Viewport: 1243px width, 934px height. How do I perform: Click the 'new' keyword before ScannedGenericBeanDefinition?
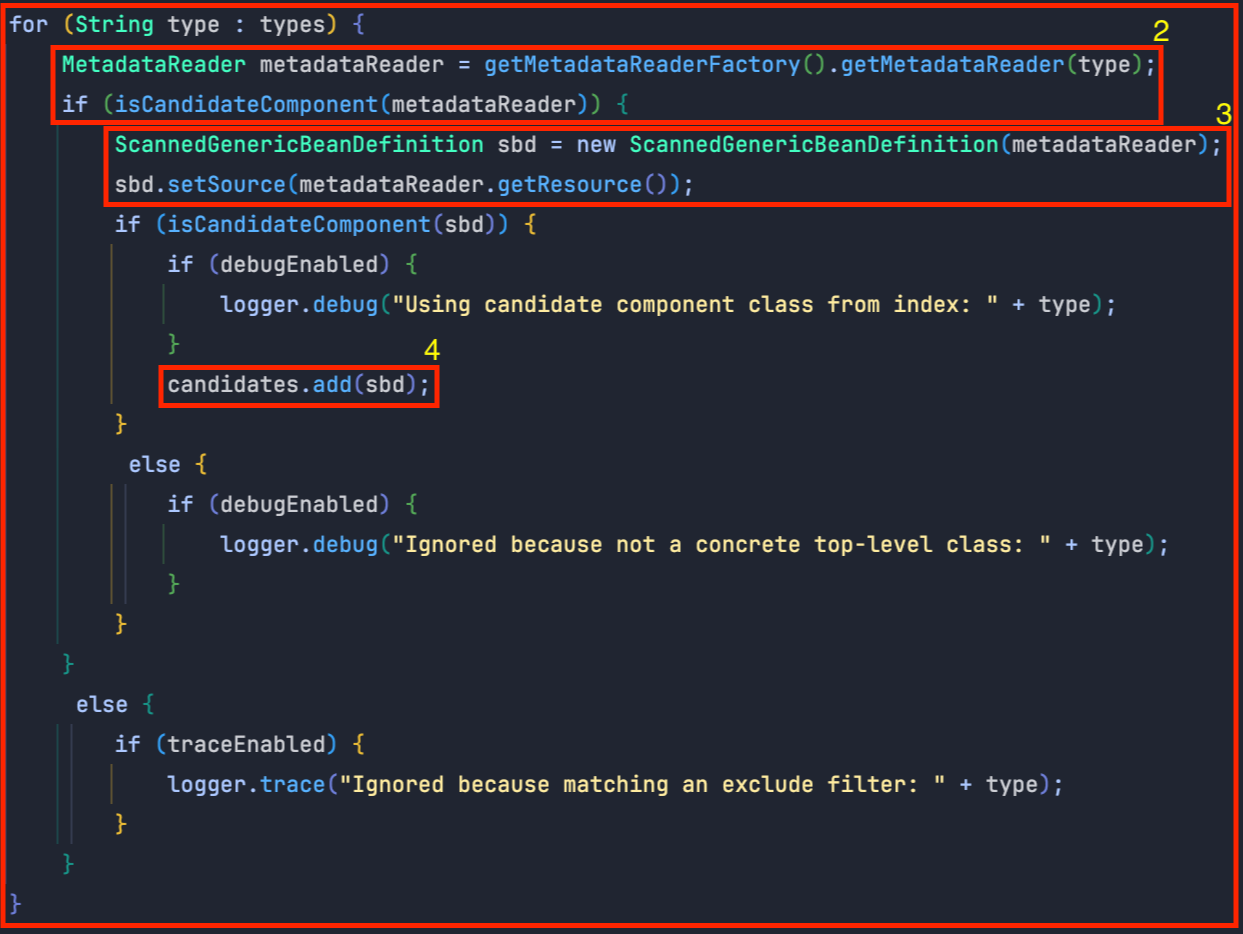[x=596, y=145]
